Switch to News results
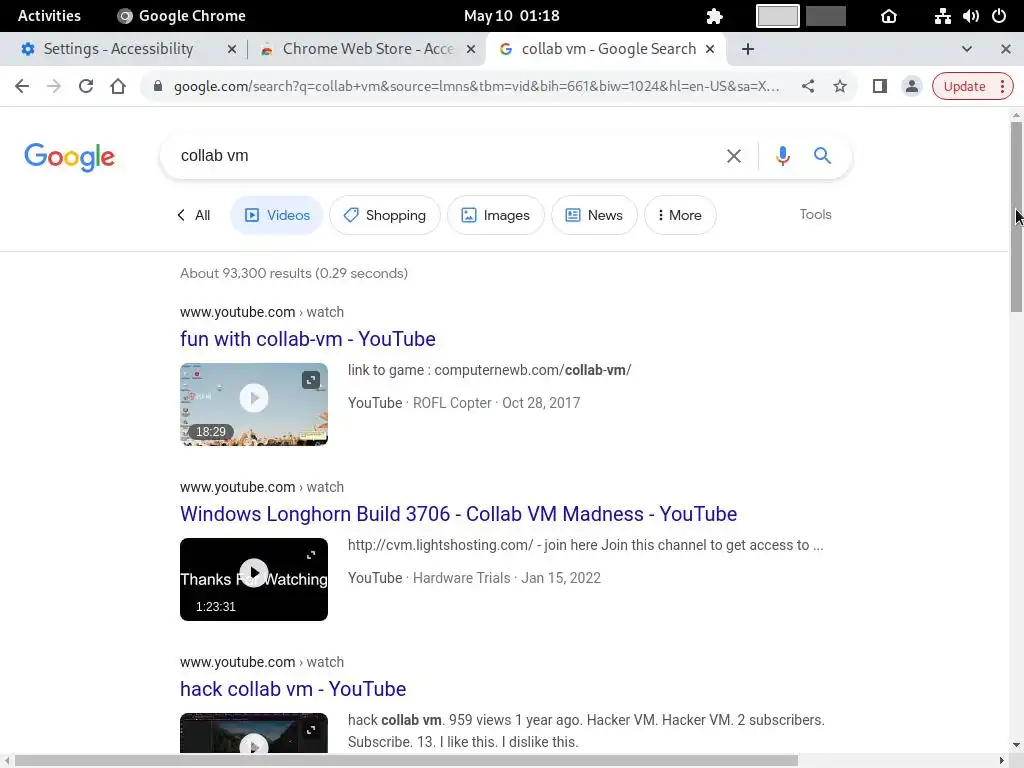Image resolution: width=1024 pixels, height=768 pixels. pyautogui.click(x=594, y=216)
